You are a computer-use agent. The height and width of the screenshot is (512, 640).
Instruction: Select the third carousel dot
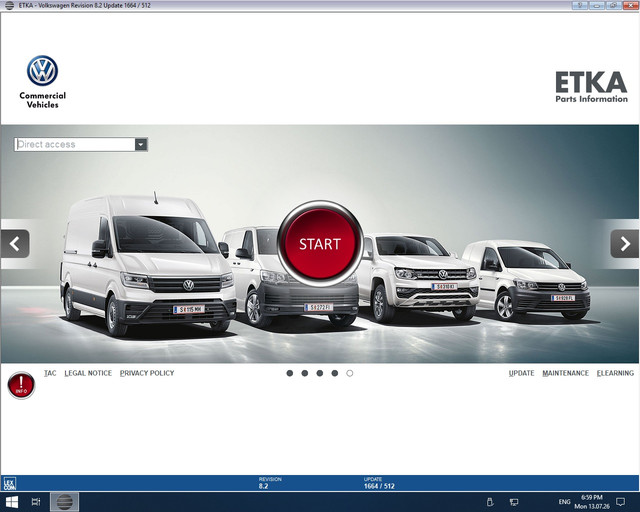[320, 373]
